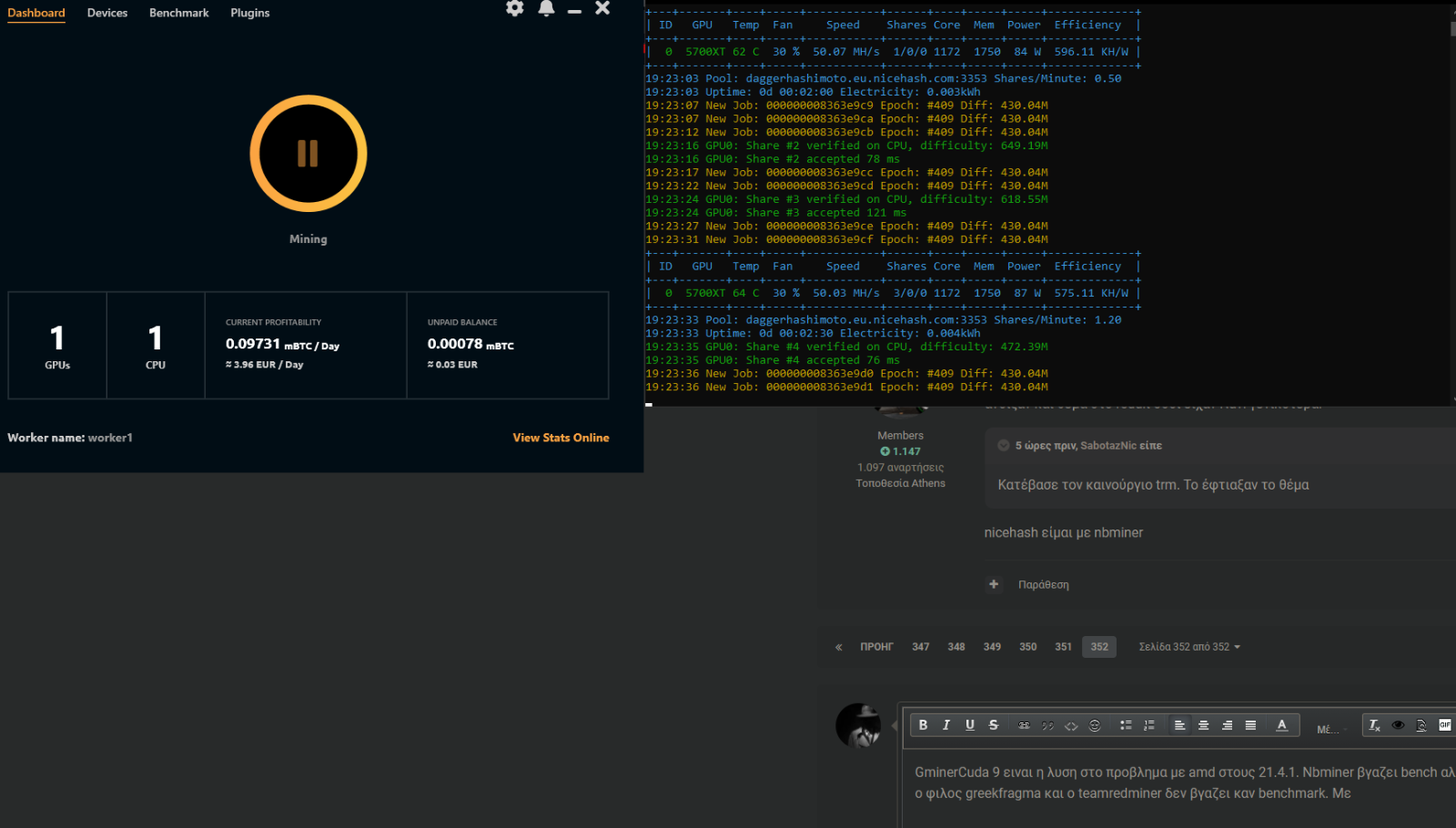Click the preview page icon in editor

pyautogui.click(x=1421, y=725)
